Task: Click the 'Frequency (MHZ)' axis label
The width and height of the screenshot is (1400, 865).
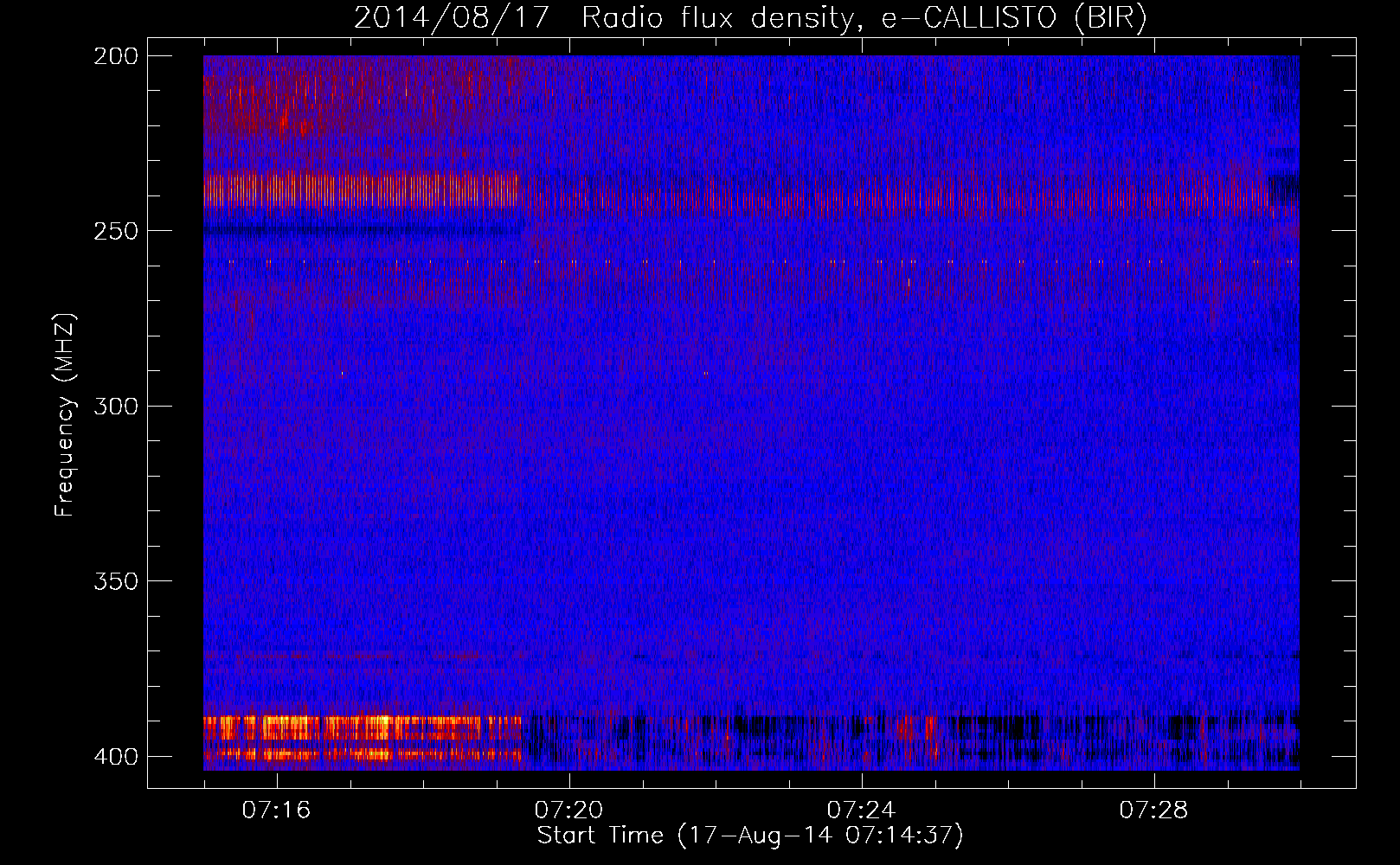Action: point(65,414)
